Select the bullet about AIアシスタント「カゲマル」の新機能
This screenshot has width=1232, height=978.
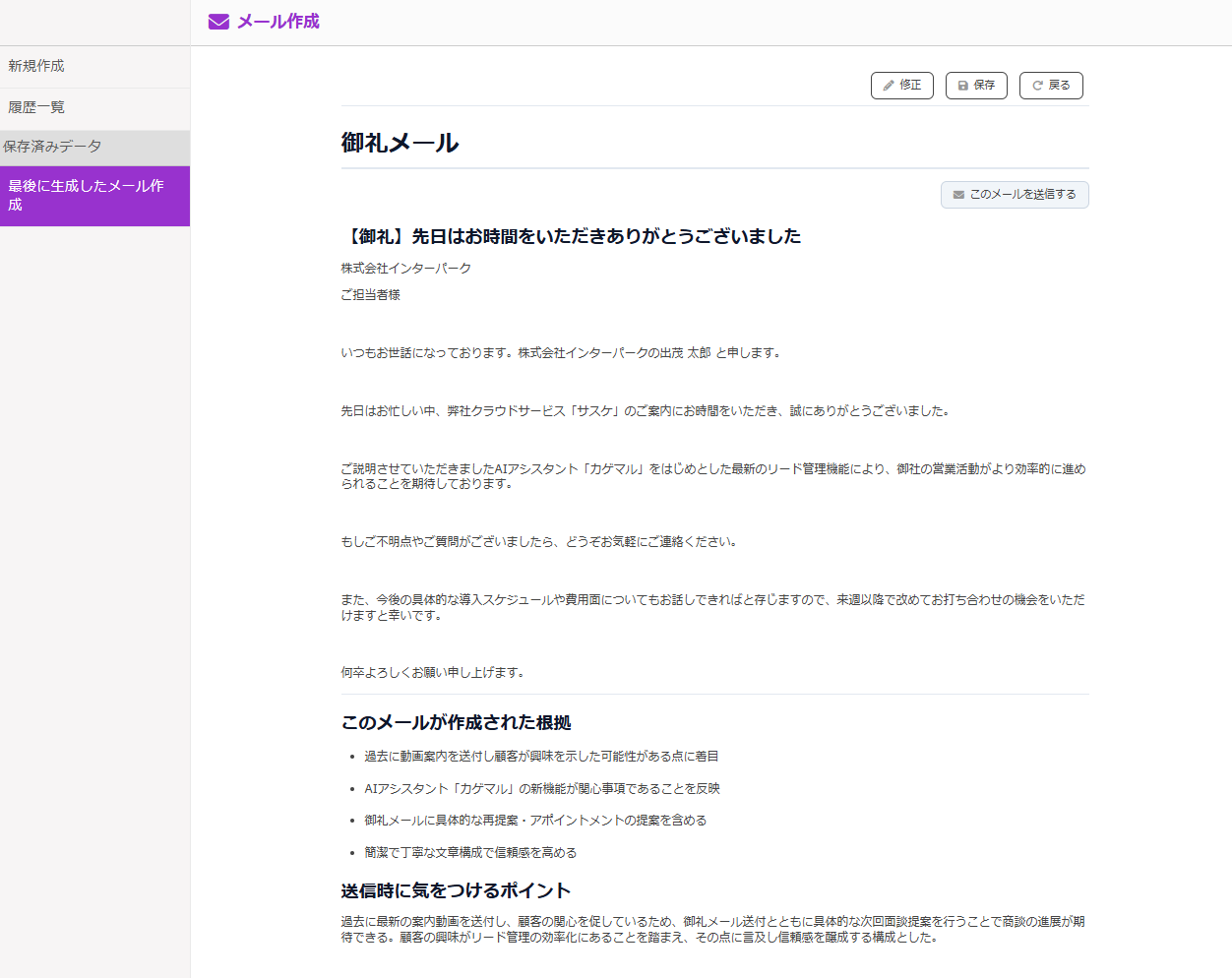[x=541, y=789]
